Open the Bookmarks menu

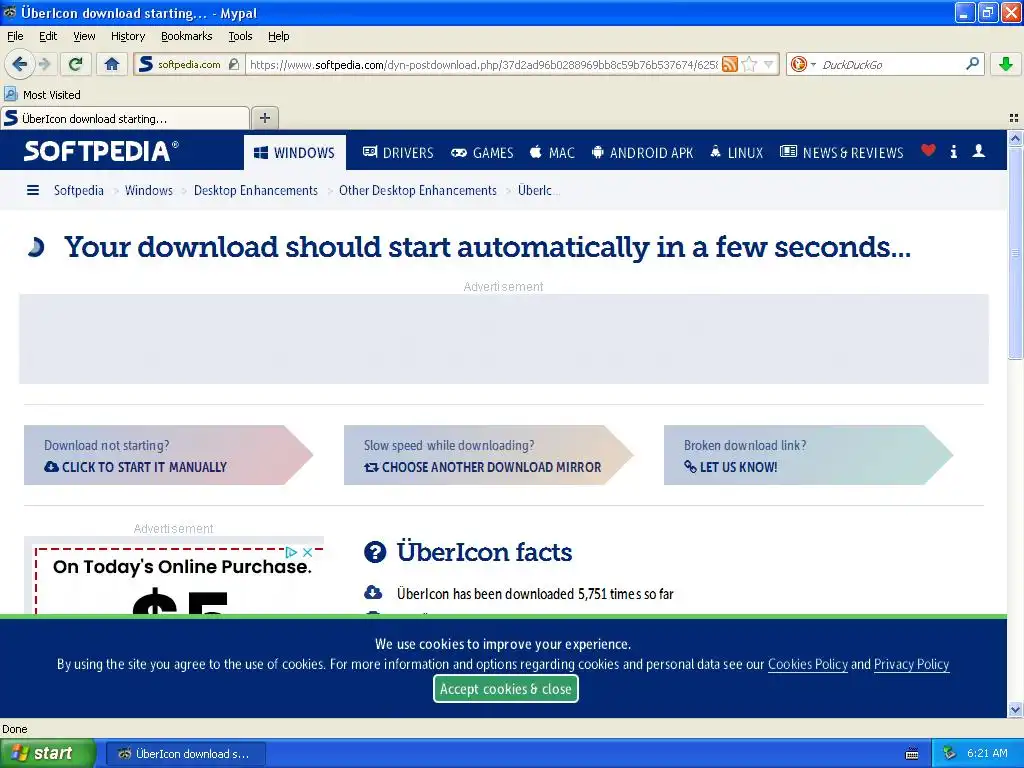pyautogui.click(x=186, y=36)
